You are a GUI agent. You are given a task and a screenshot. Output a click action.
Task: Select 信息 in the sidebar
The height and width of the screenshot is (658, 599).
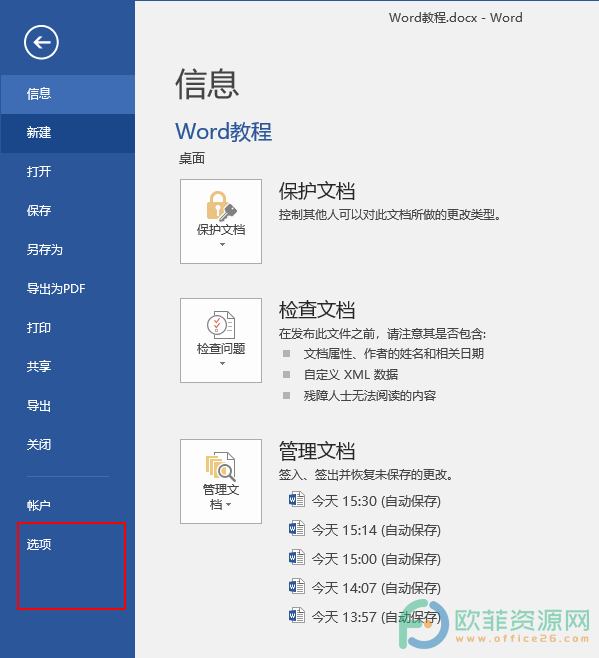(x=68, y=94)
